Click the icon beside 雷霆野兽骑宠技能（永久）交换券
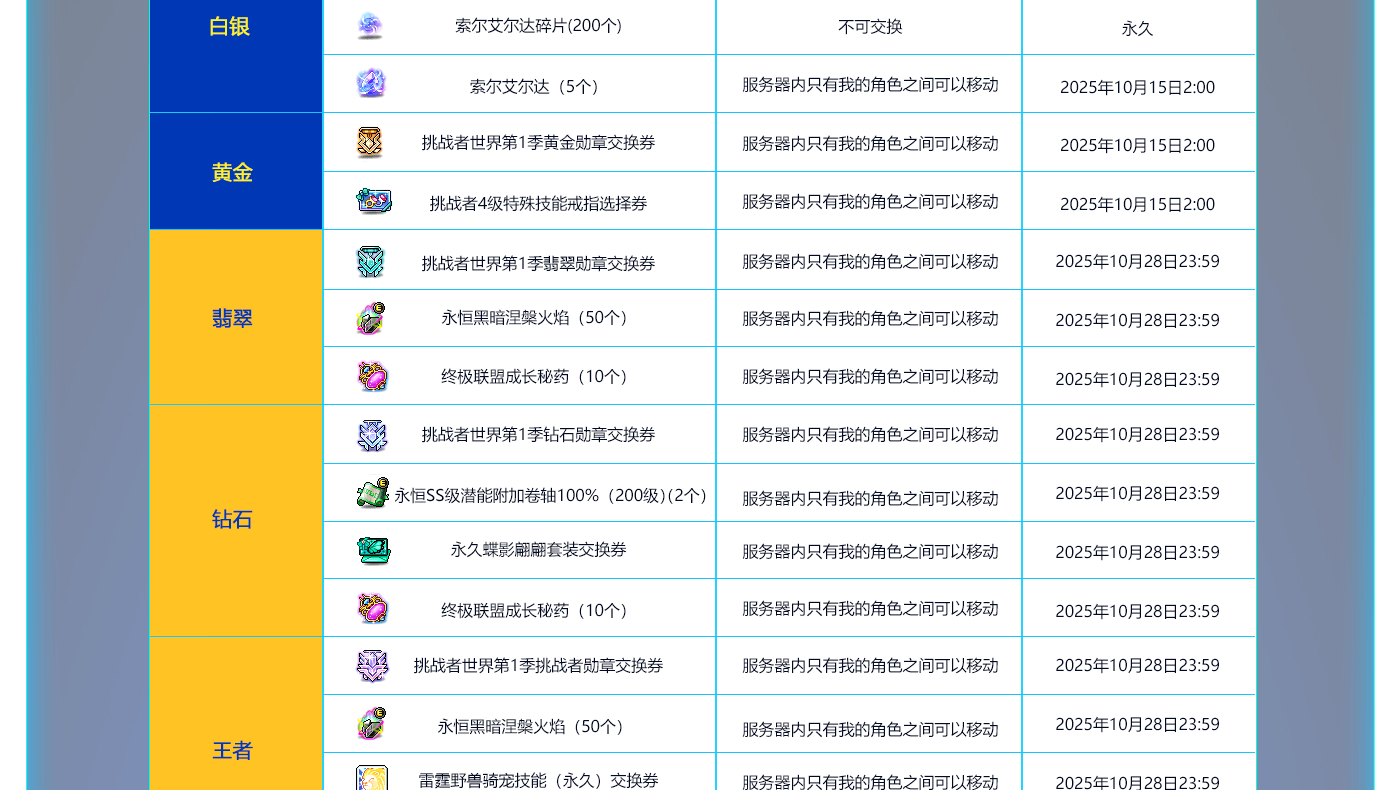Image resolution: width=1400 pixels, height=790 pixels. (x=372, y=778)
